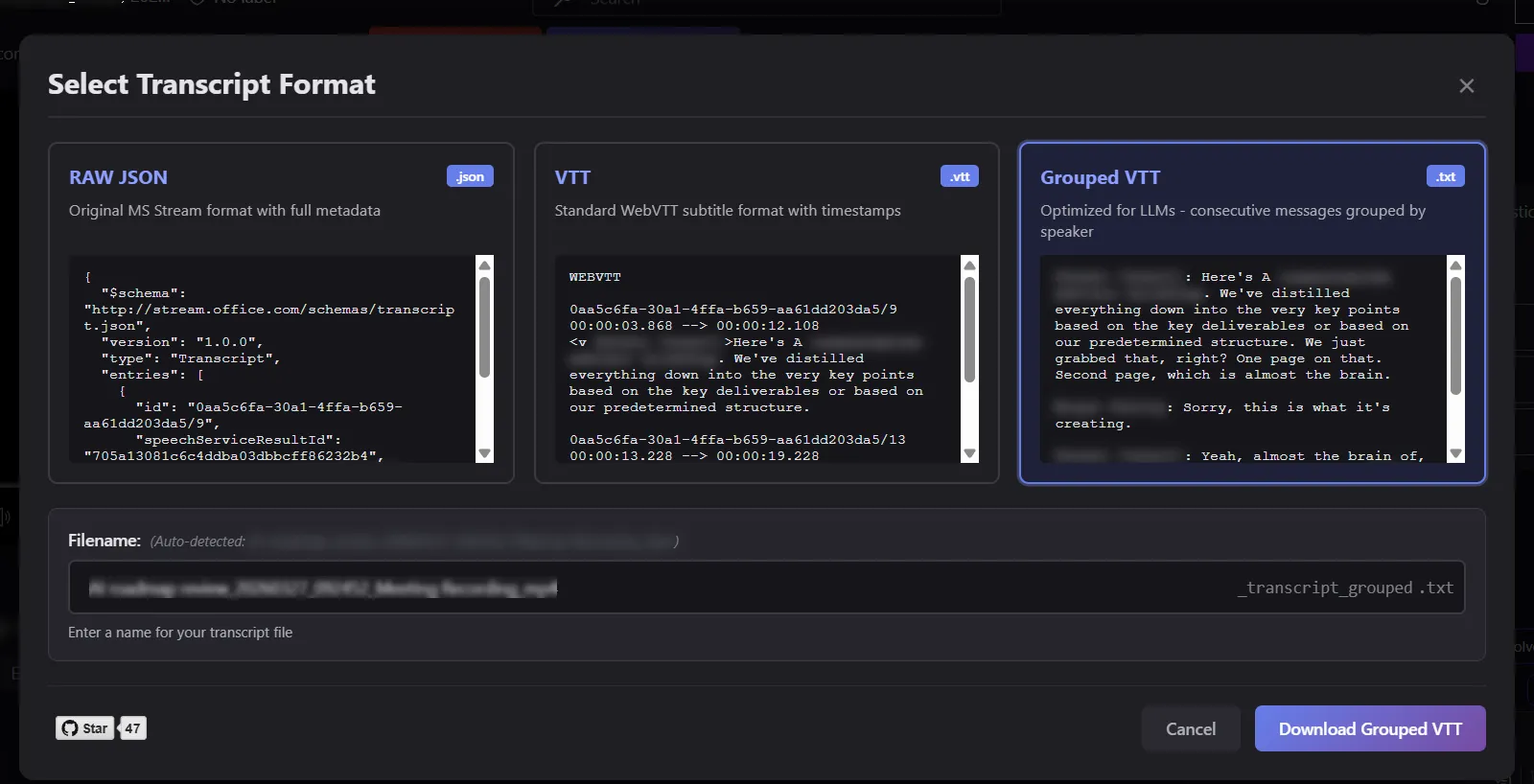Click the "_transcript_grouped .txt" suffix text

(1345, 588)
